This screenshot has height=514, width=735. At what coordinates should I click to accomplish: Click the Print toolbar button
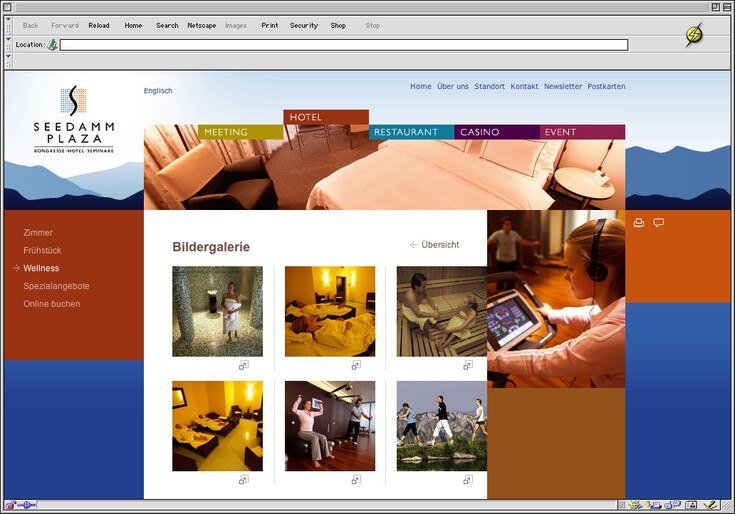click(x=269, y=25)
